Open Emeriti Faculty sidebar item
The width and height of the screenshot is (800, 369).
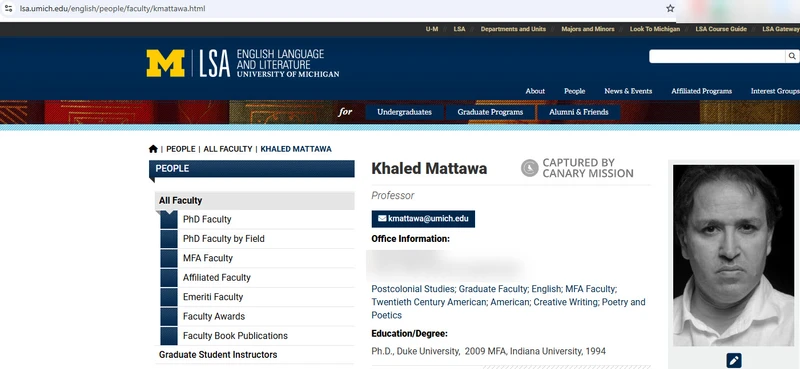[213, 297]
